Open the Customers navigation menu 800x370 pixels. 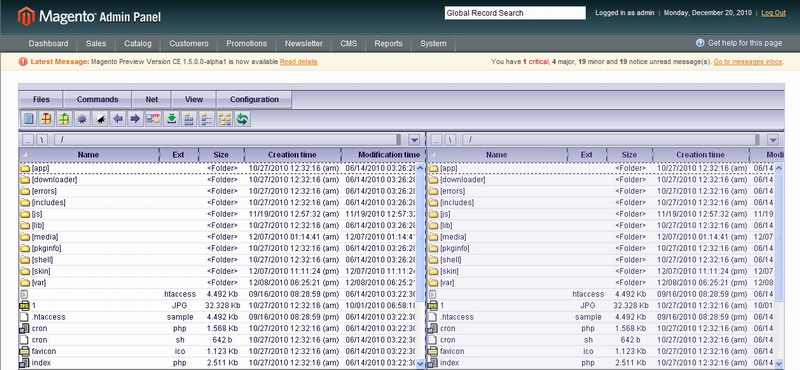coord(189,43)
